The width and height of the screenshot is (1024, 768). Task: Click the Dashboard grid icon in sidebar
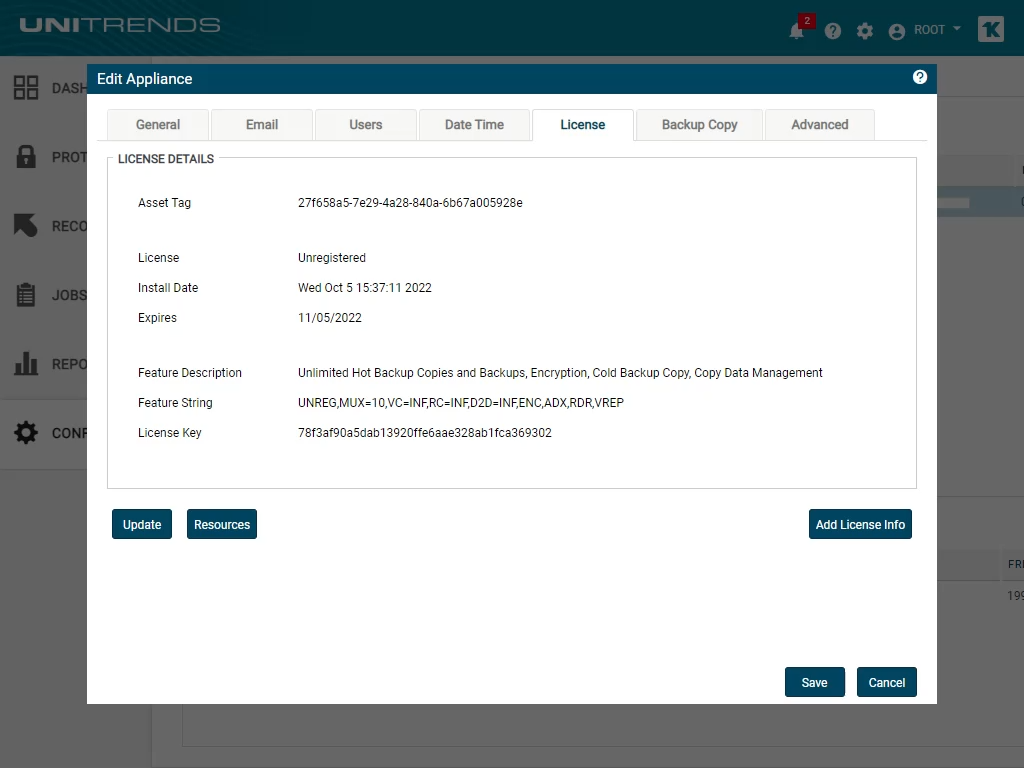point(26,88)
